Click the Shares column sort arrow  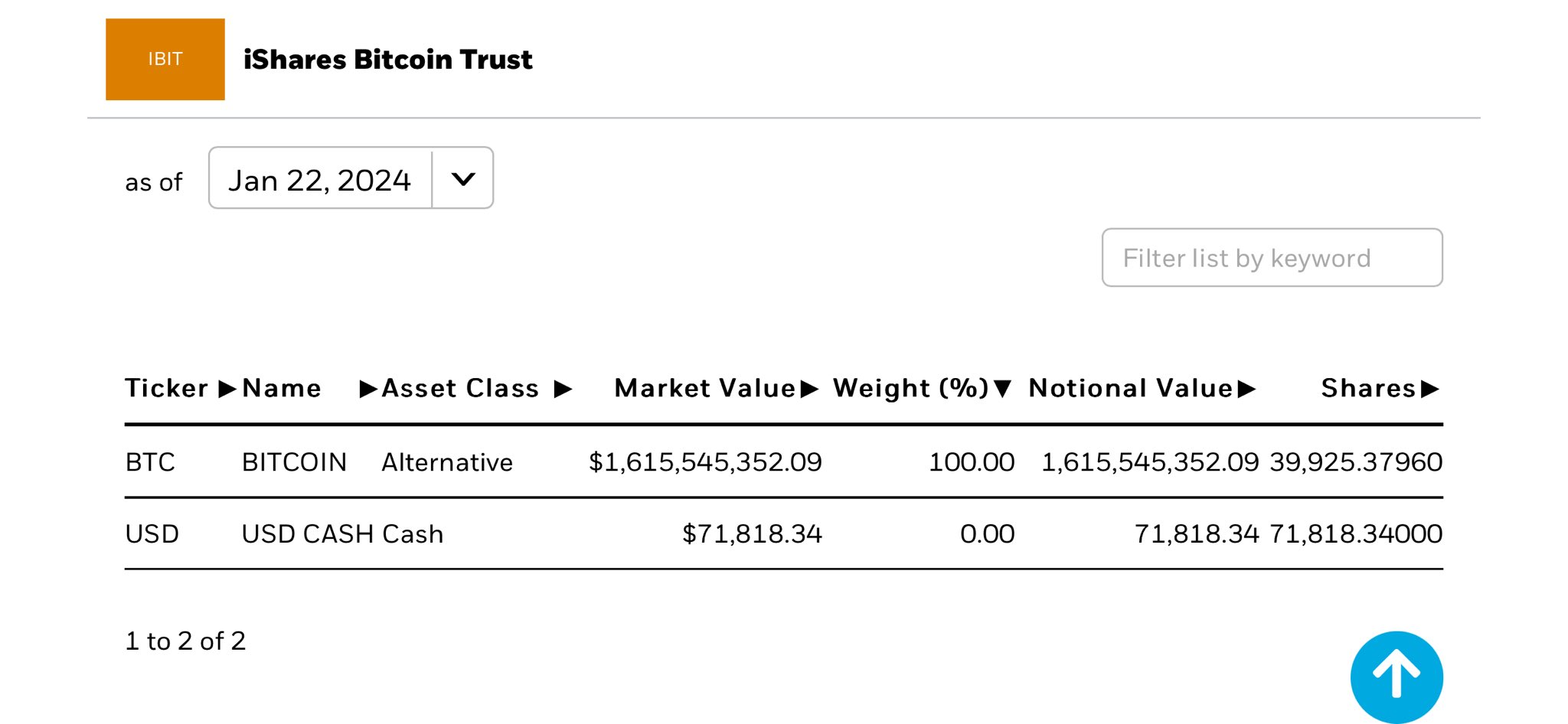[1429, 389]
